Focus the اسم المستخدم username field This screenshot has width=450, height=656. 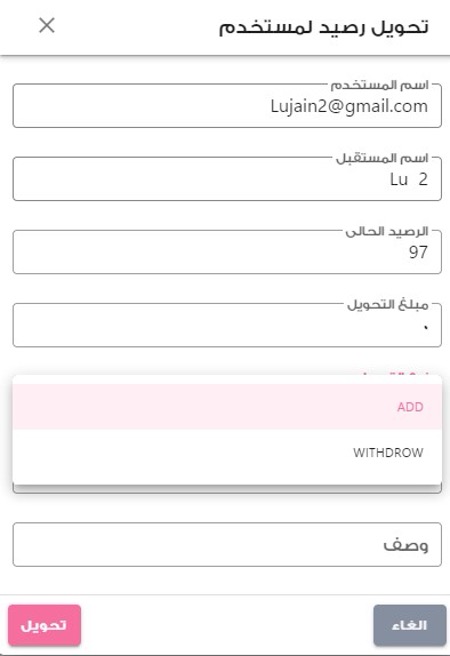tap(227, 106)
